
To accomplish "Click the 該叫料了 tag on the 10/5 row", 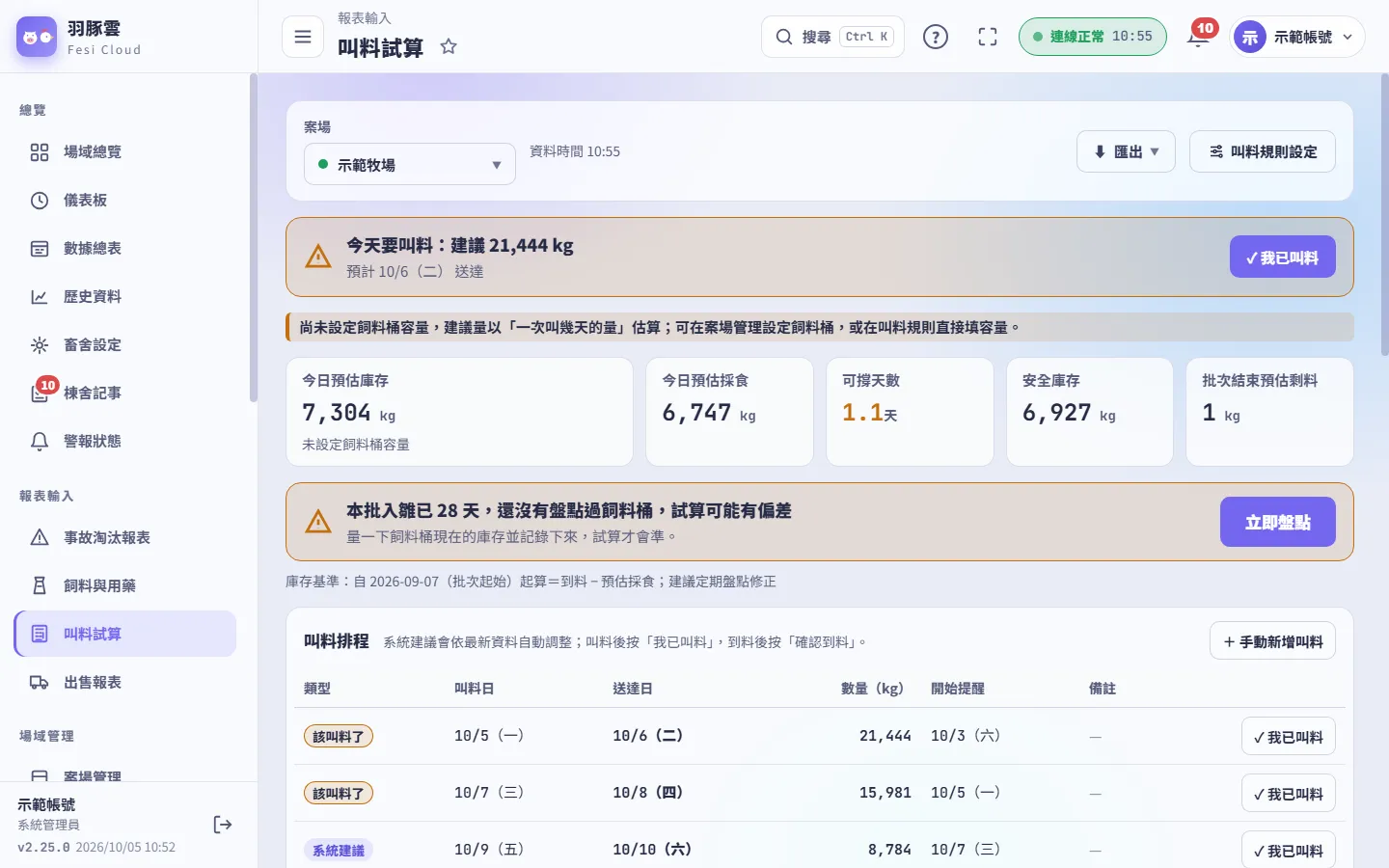I will coord(339,736).
